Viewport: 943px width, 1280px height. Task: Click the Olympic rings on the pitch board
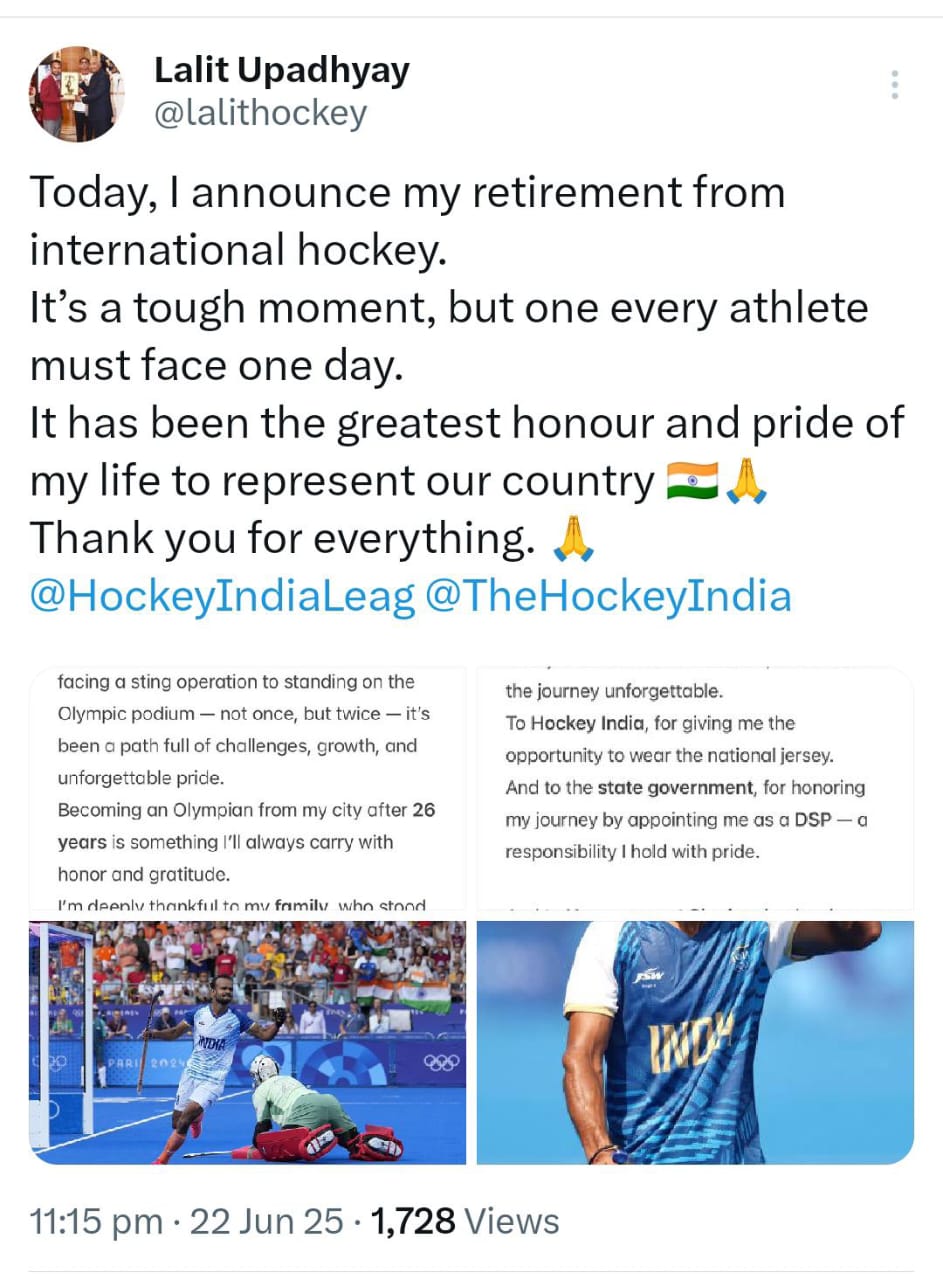click(441, 1062)
